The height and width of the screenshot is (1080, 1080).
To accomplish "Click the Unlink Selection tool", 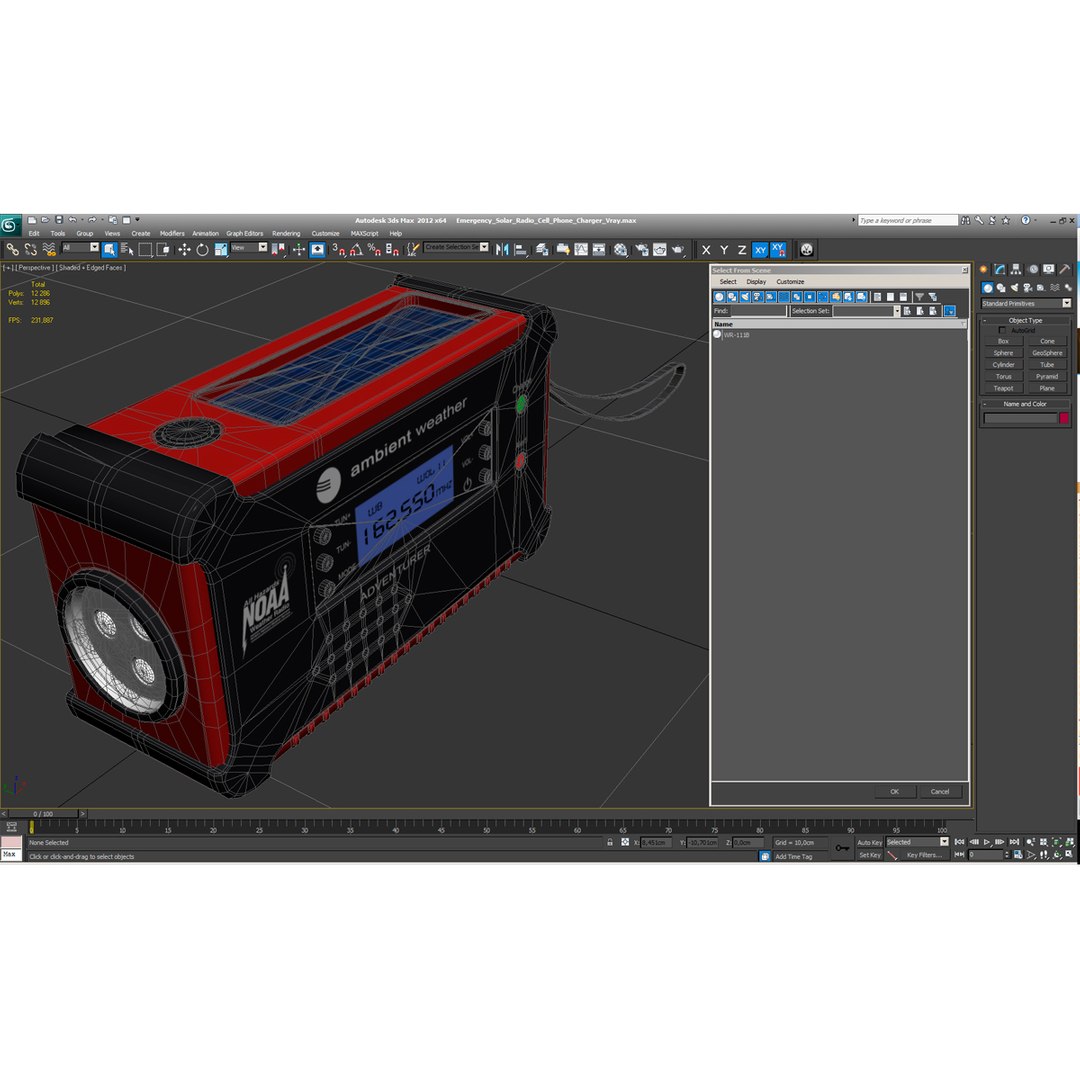I will pos(31,249).
